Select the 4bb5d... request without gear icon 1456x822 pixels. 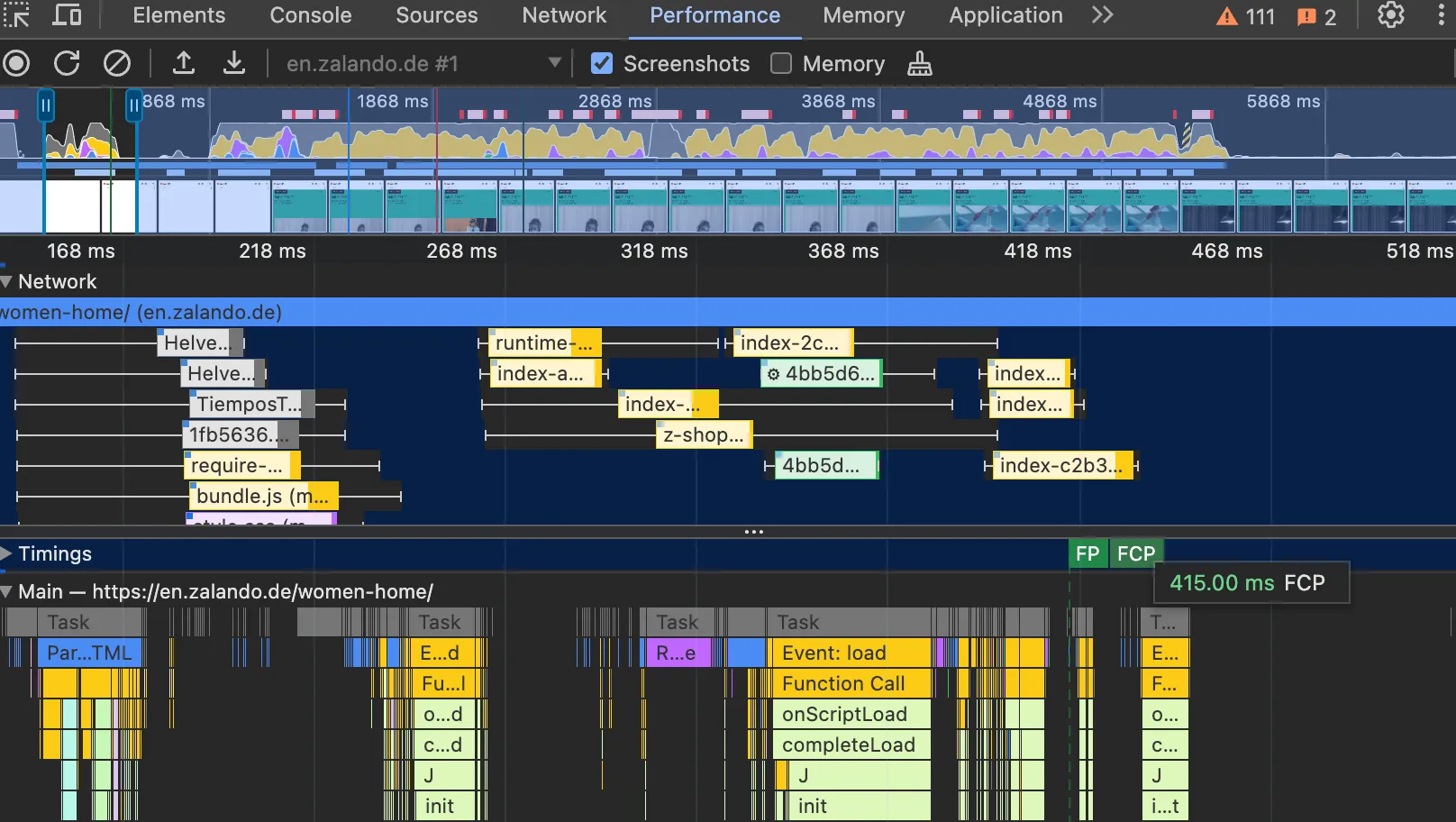[826, 465]
